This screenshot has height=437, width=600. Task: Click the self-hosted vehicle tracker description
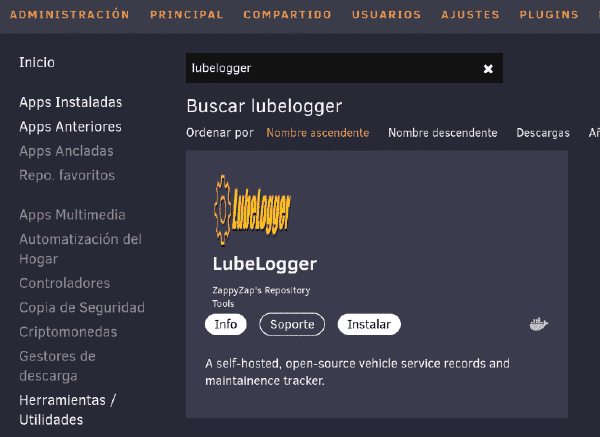coord(357,372)
